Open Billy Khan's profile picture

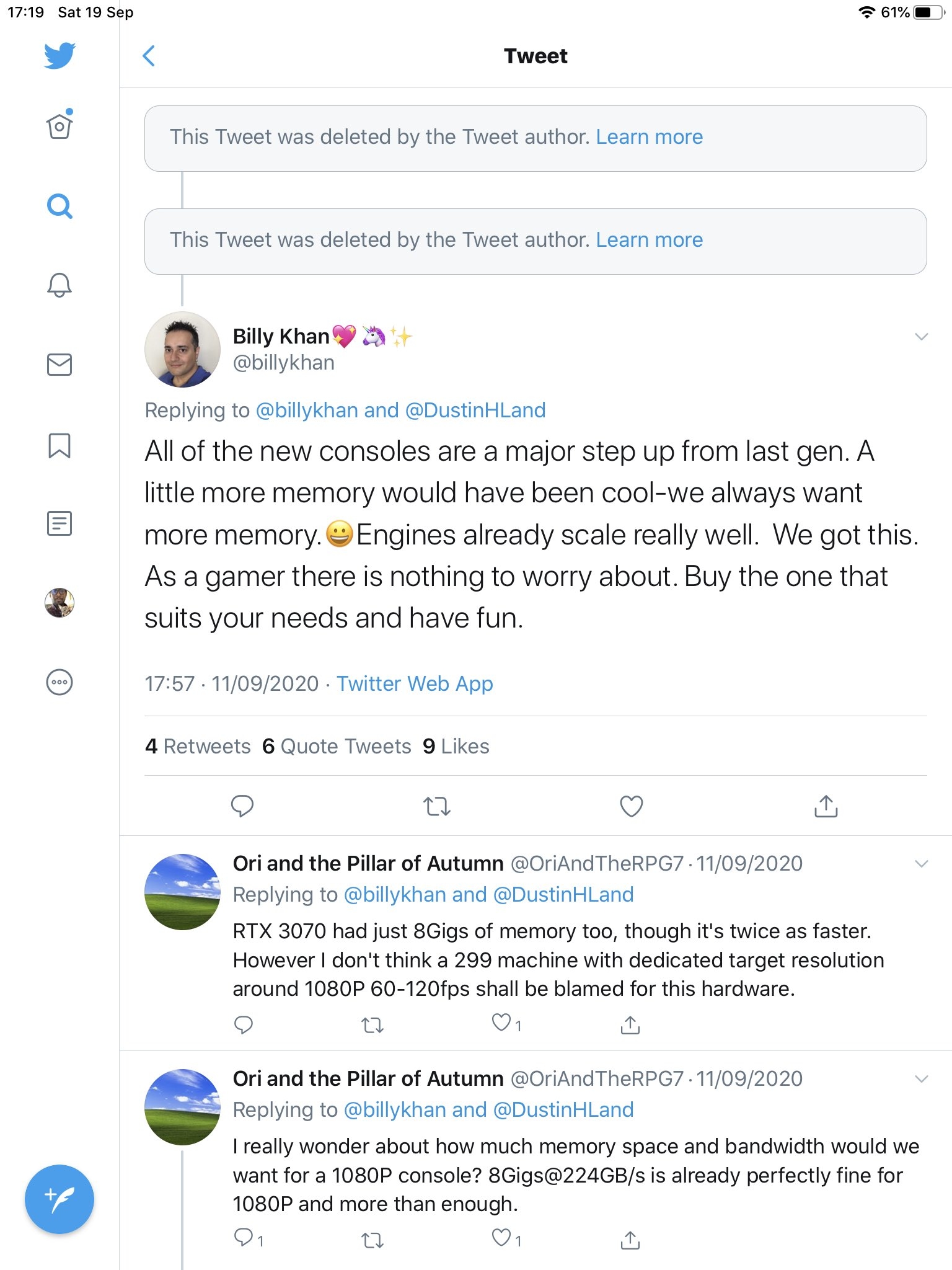click(x=182, y=349)
